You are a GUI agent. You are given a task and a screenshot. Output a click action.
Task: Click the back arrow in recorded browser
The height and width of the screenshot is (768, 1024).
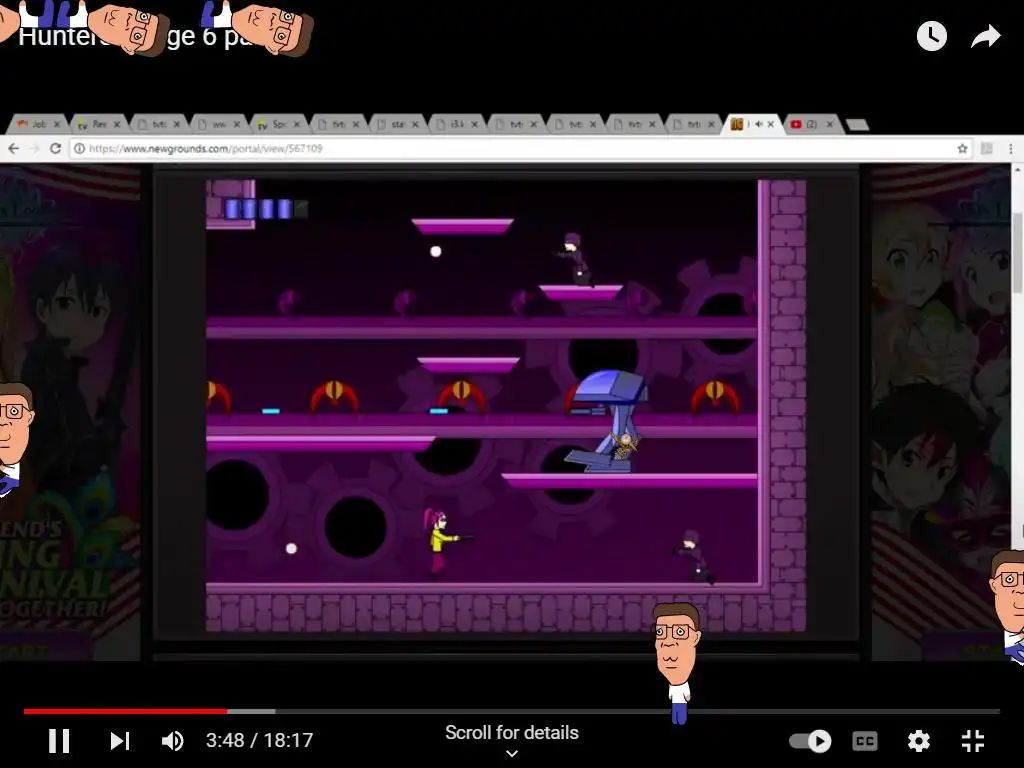(x=14, y=148)
